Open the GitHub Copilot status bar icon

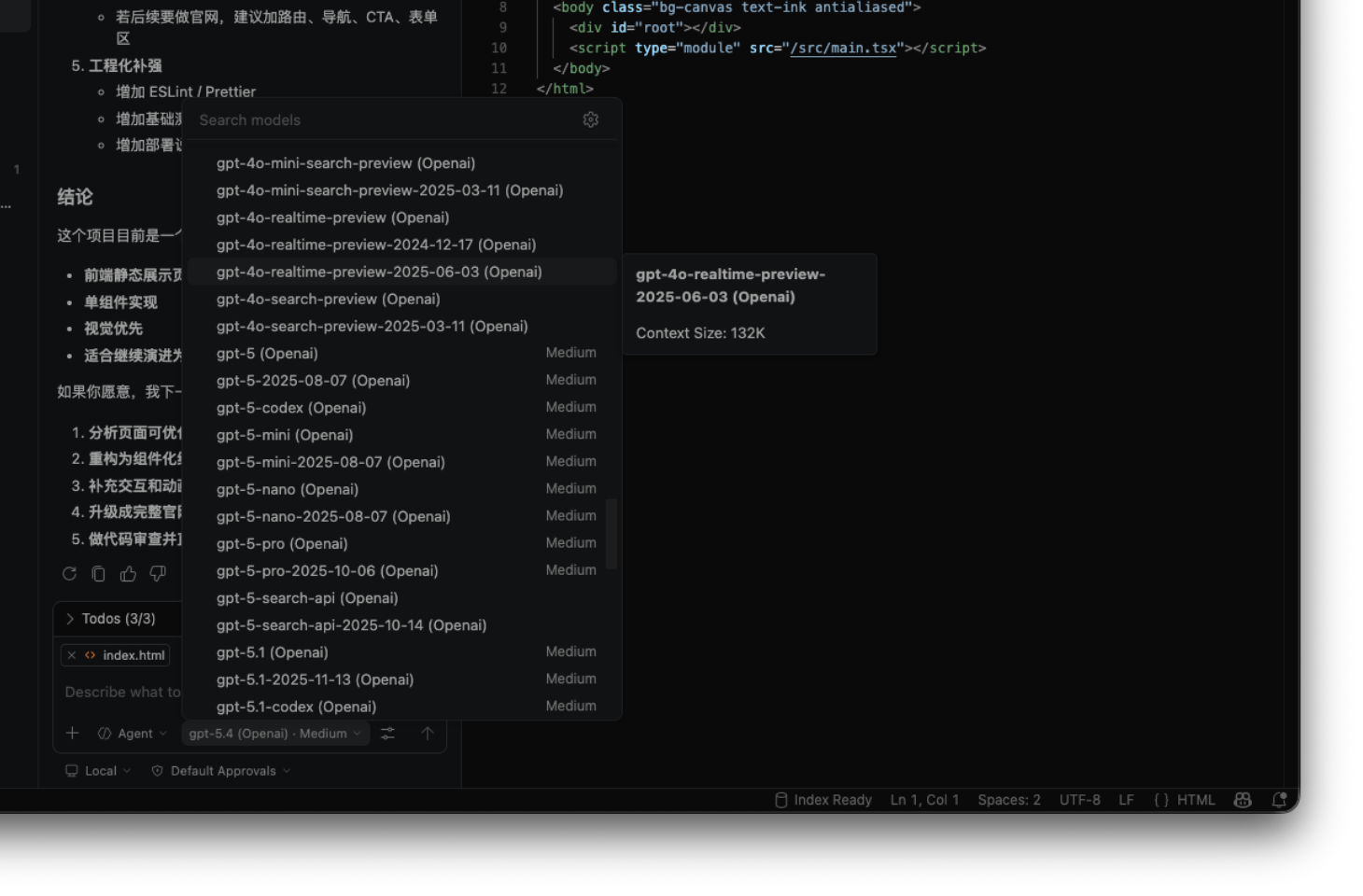1242,800
